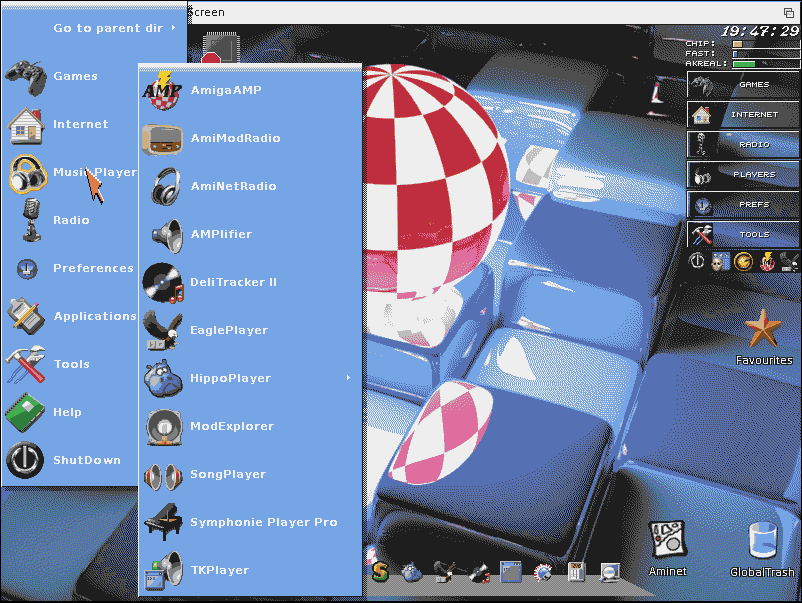Click the green S icon in bottom dock

[x=380, y=572]
